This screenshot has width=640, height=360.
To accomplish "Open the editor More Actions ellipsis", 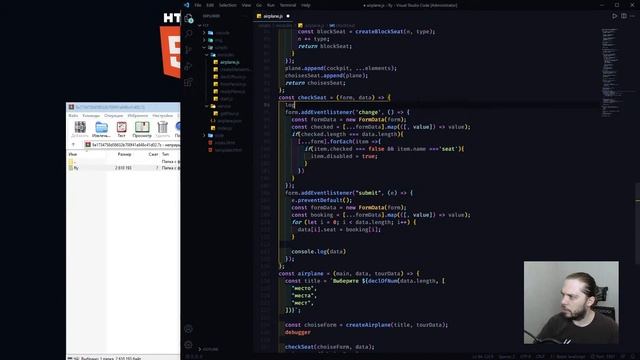I will coord(632,16).
